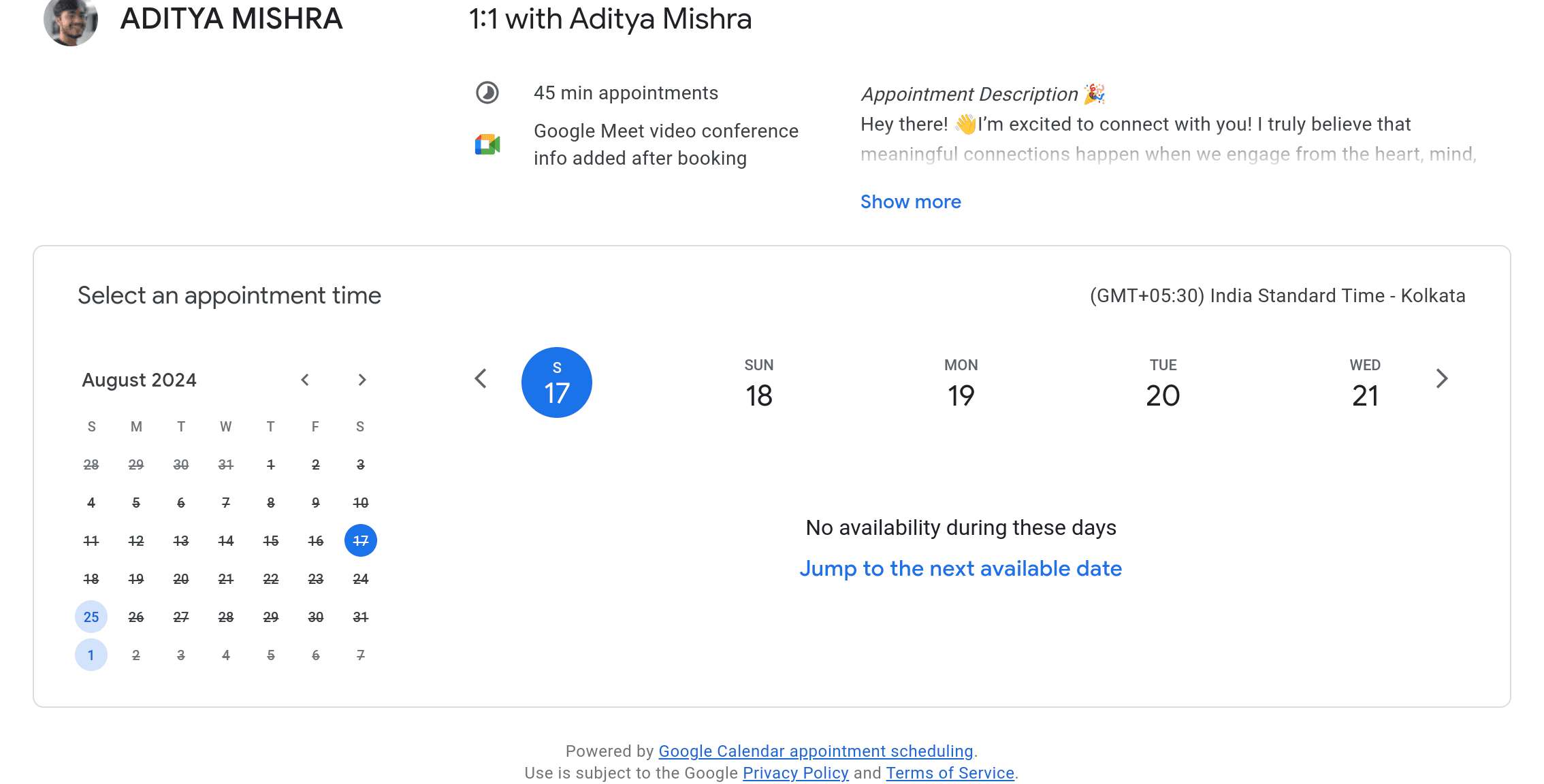Screen dimensions: 1544x784
Task: Open SUN 18 day column
Action: tap(759, 384)
